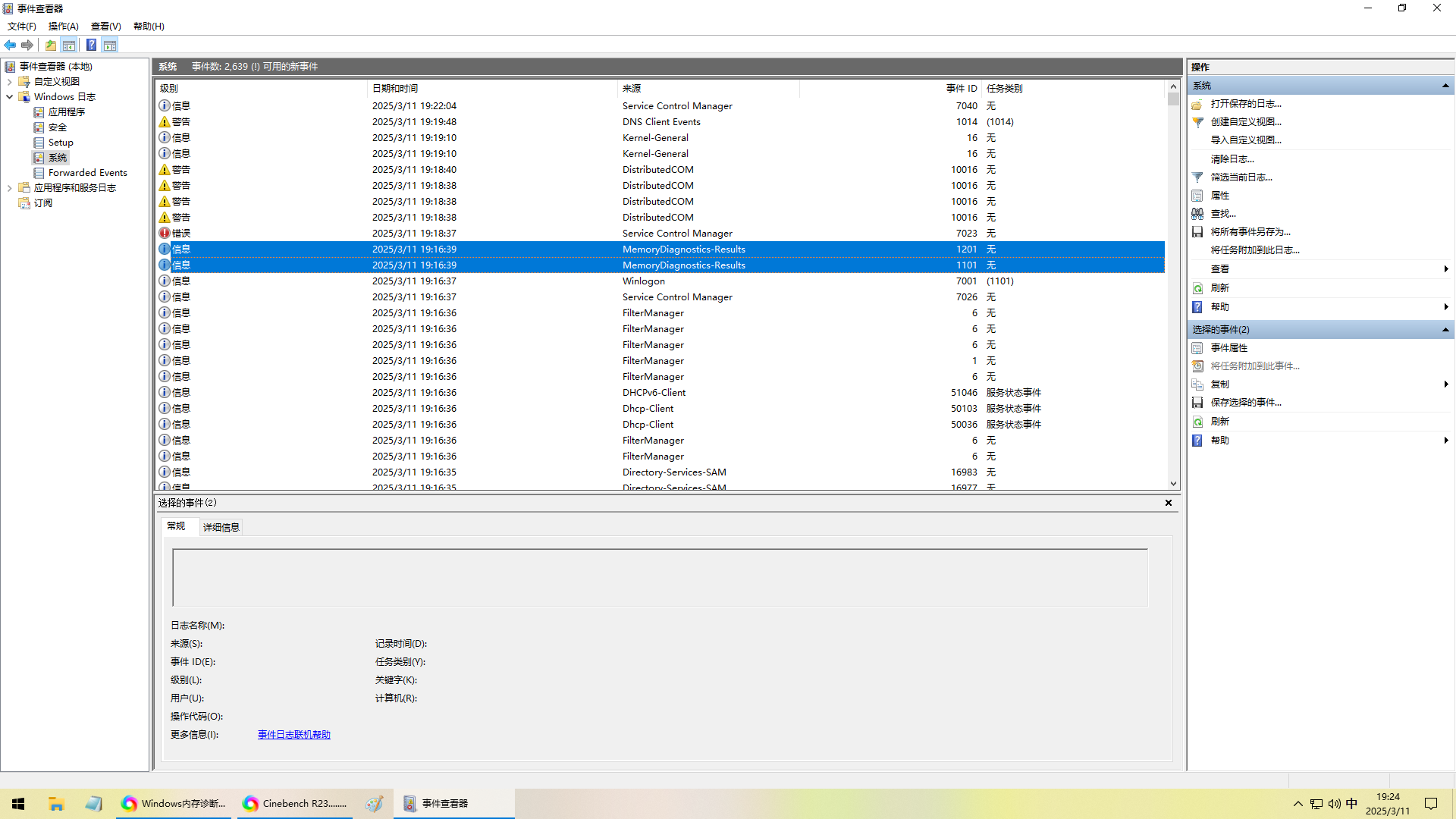This screenshot has width=1456, height=819.
Task: Click the Save all events as icon
Action: click(x=1197, y=232)
